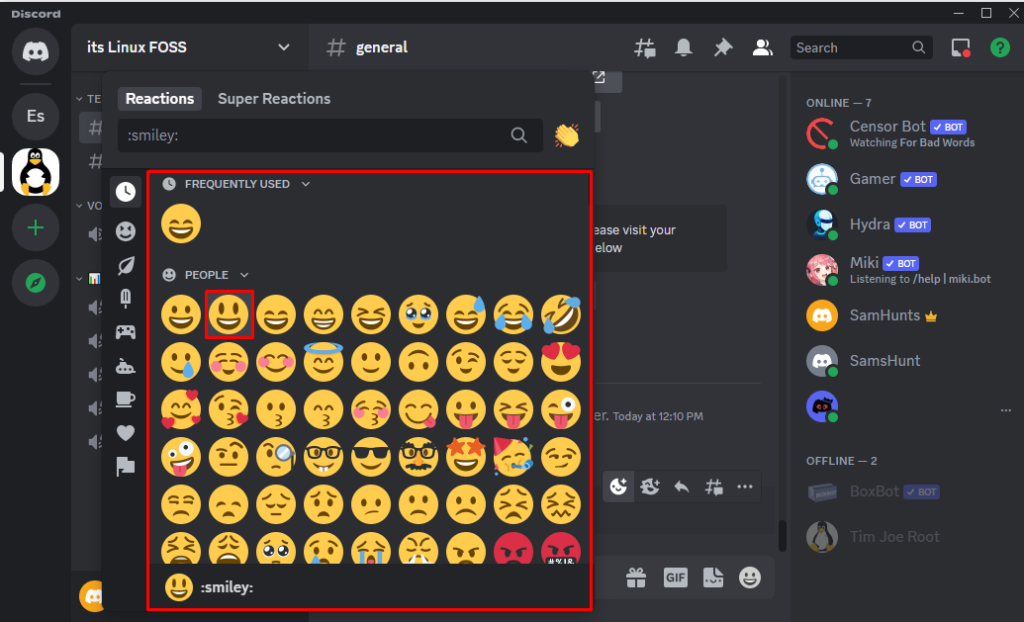Toggle the member list icon
1024x622 pixels.
pyautogui.click(x=762, y=48)
